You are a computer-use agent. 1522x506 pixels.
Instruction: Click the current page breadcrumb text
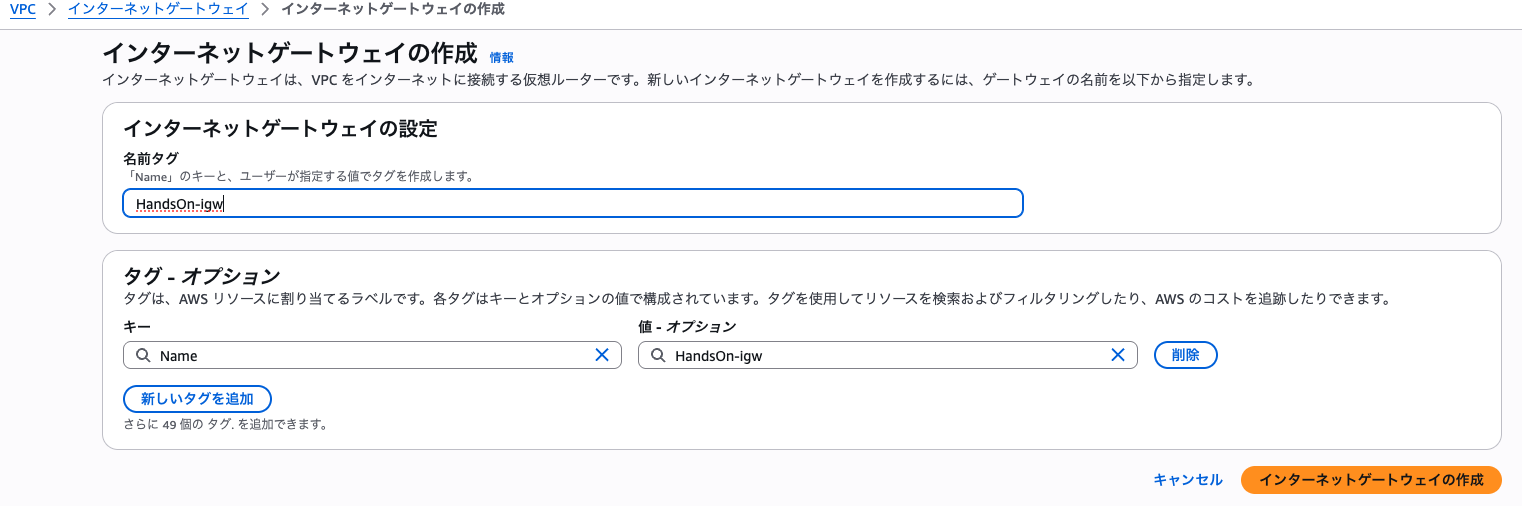[393, 9]
